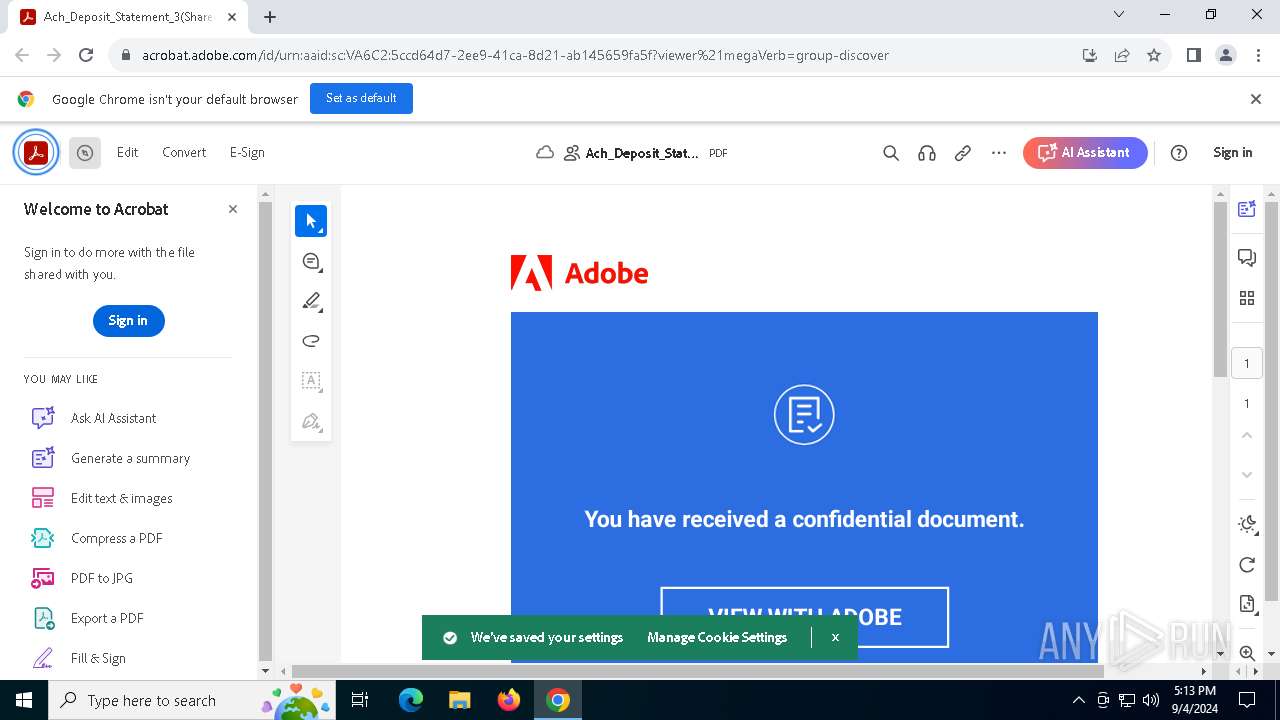
Task: Open the Edit menu
Action: (x=127, y=153)
